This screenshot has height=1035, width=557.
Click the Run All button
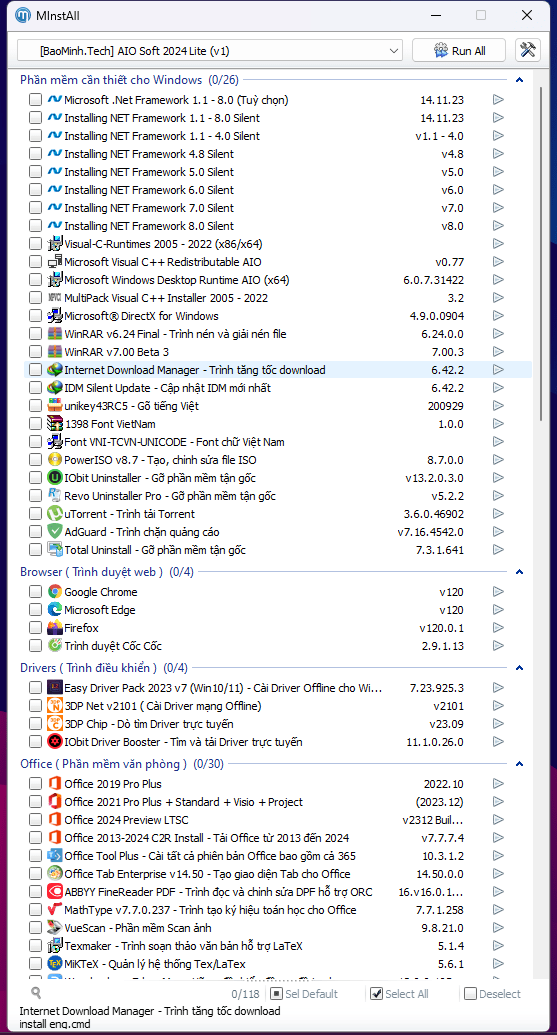[x=459, y=51]
